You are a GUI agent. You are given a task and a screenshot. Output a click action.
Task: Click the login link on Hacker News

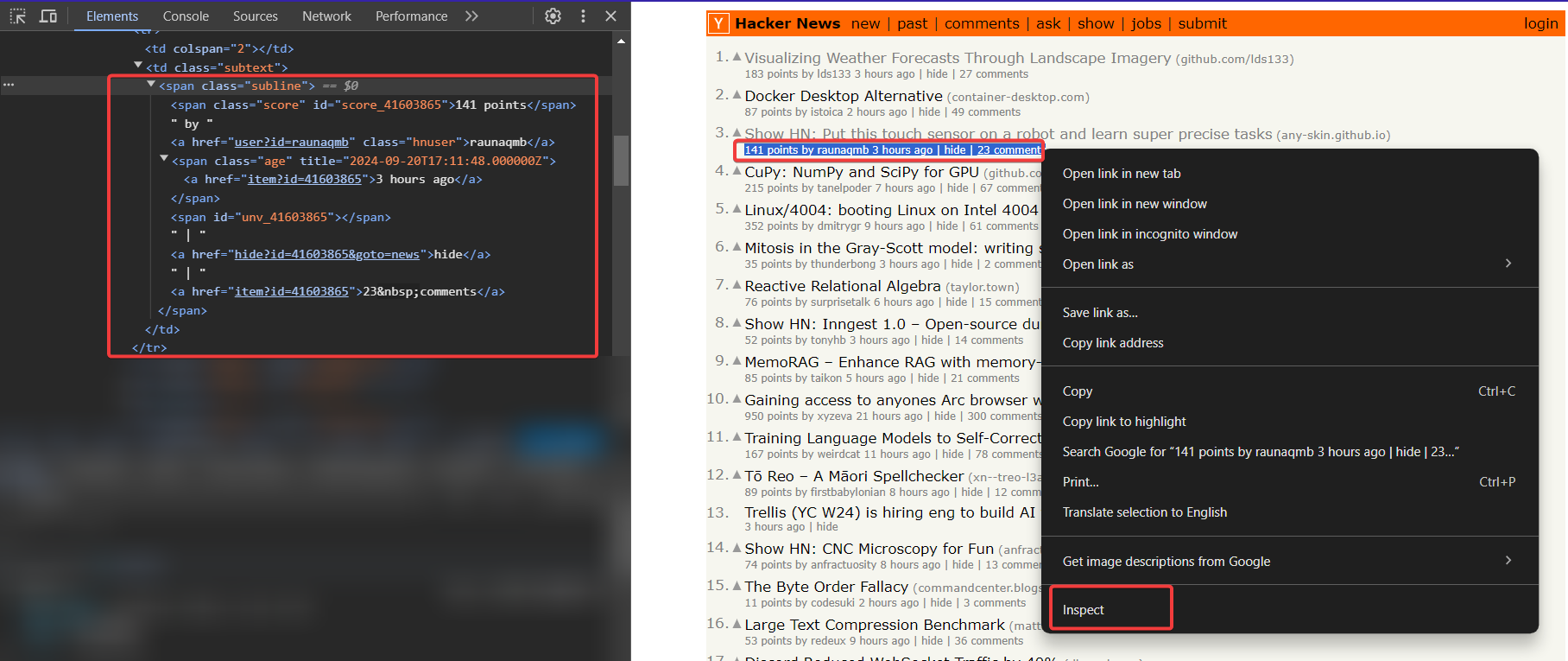(x=1540, y=24)
